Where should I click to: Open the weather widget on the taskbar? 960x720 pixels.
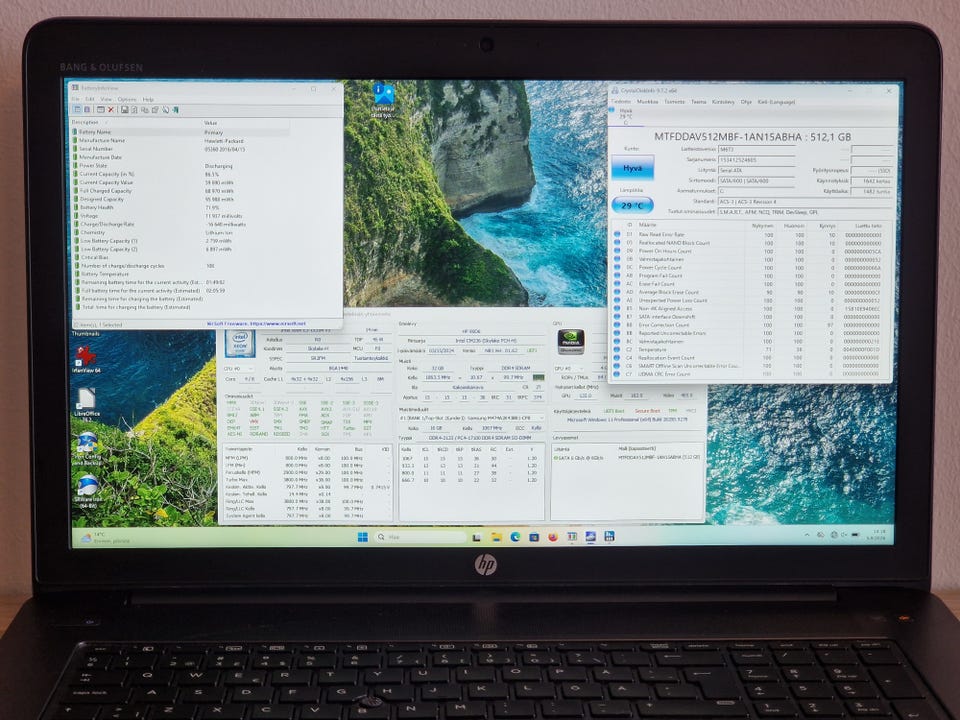pos(104,538)
